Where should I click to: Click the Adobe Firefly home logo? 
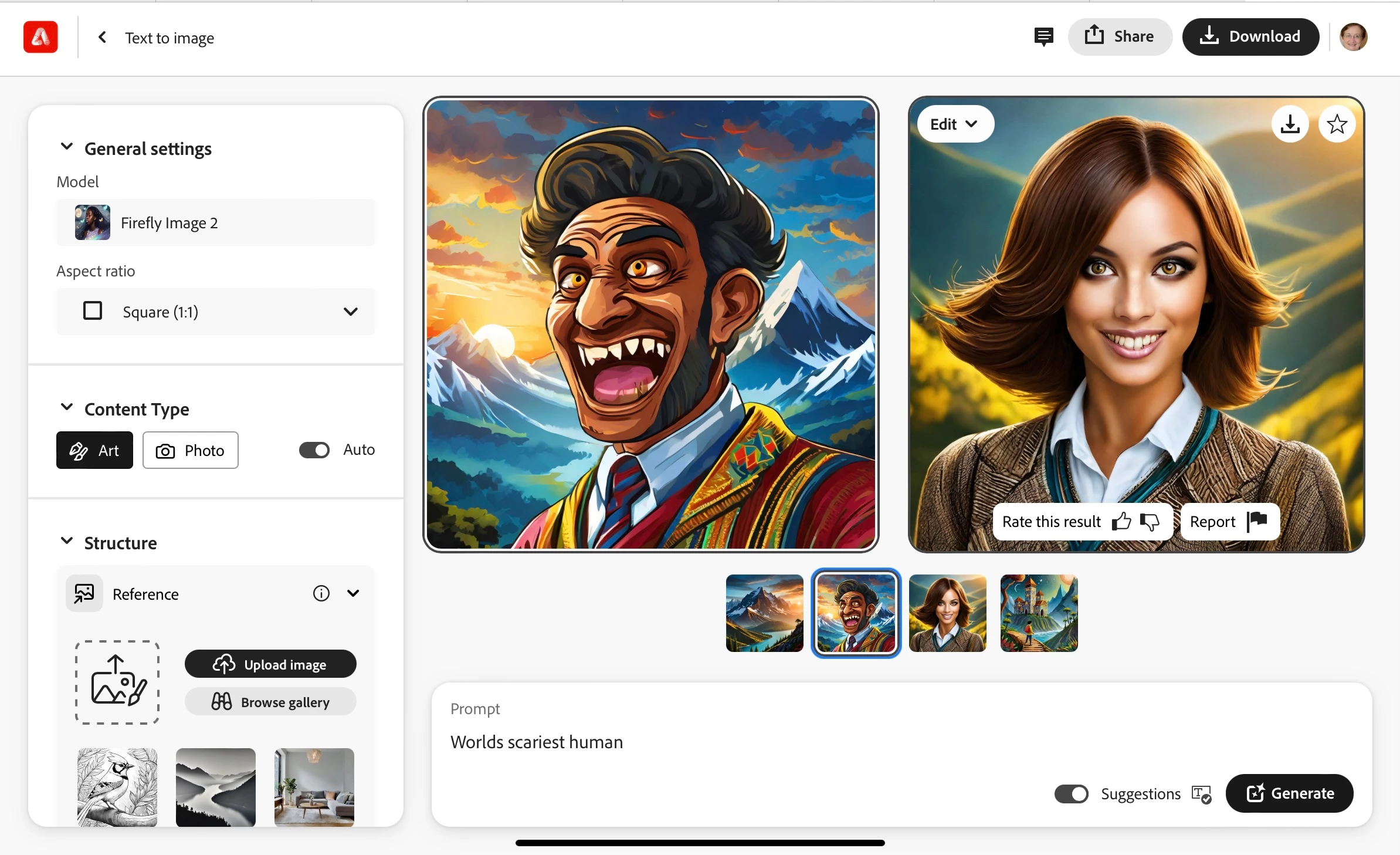pyautogui.click(x=40, y=37)
